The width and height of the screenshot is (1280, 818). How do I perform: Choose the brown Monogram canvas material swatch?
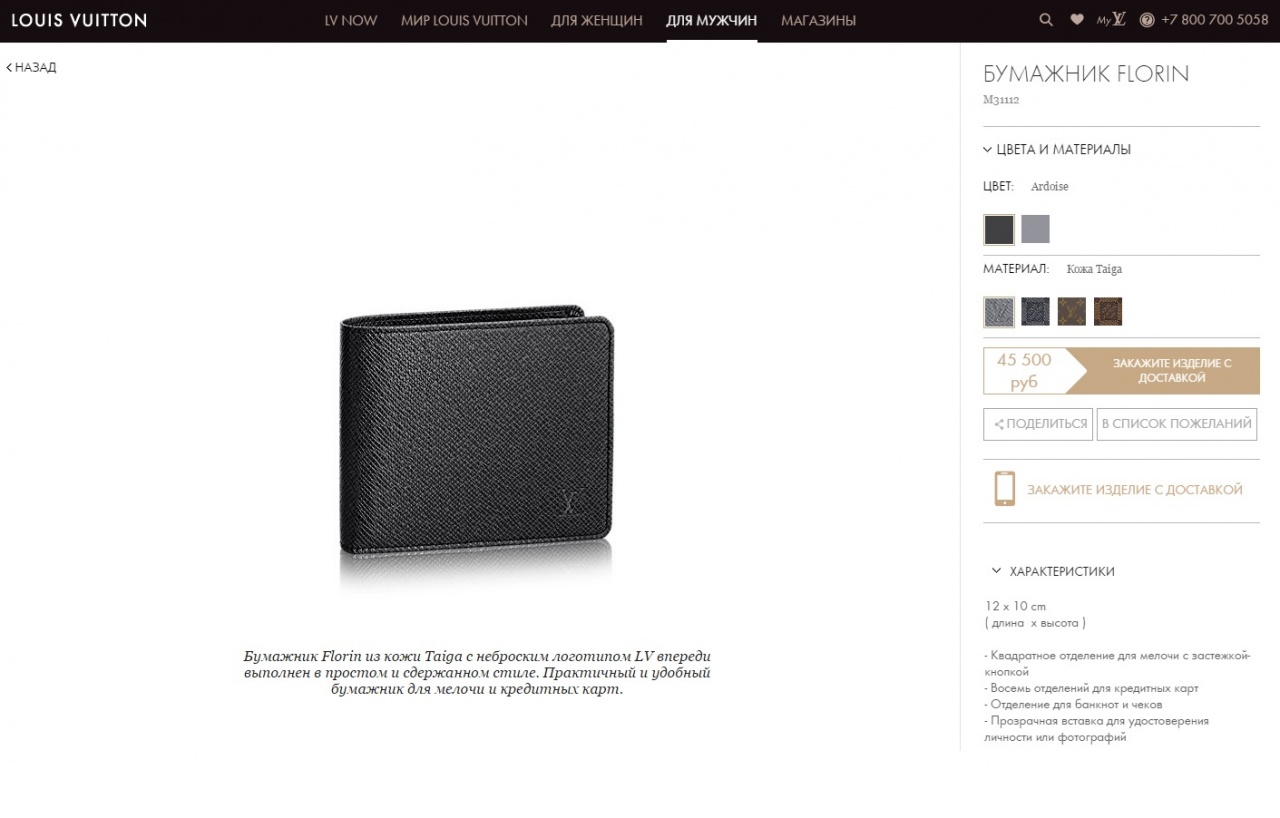1072,312
